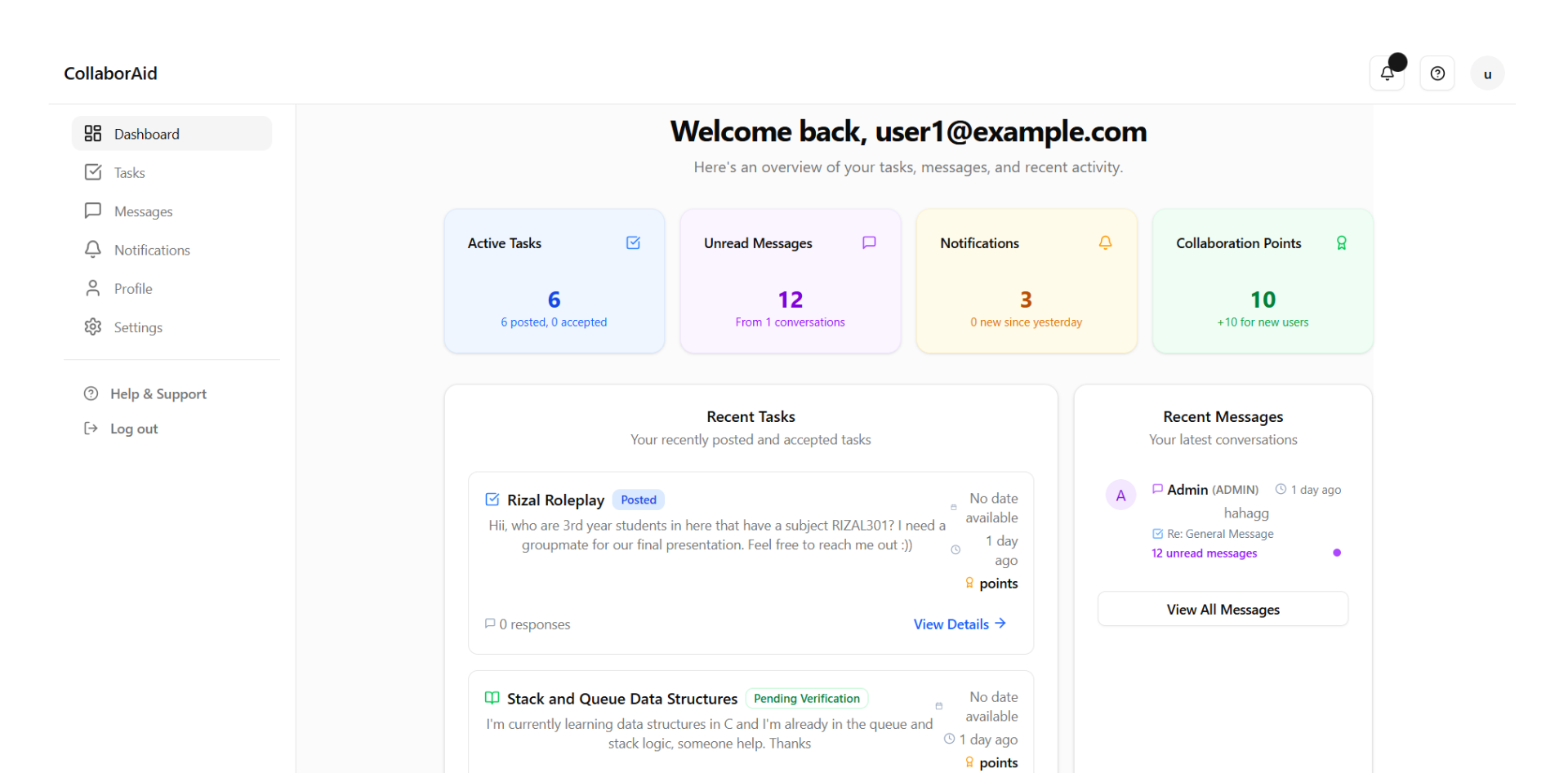
Task: Click the badge icon on Collaboration Points card
Action: click(1341, 242)
